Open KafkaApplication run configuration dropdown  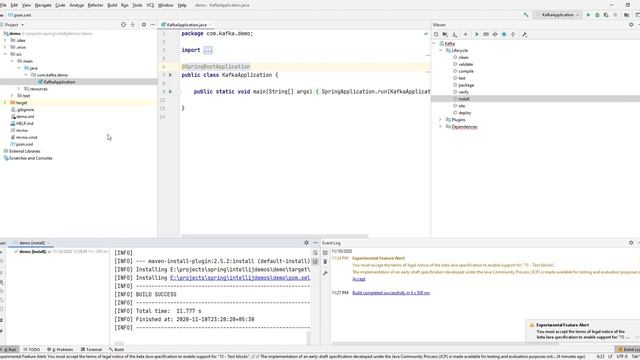[x=558, y=15]
